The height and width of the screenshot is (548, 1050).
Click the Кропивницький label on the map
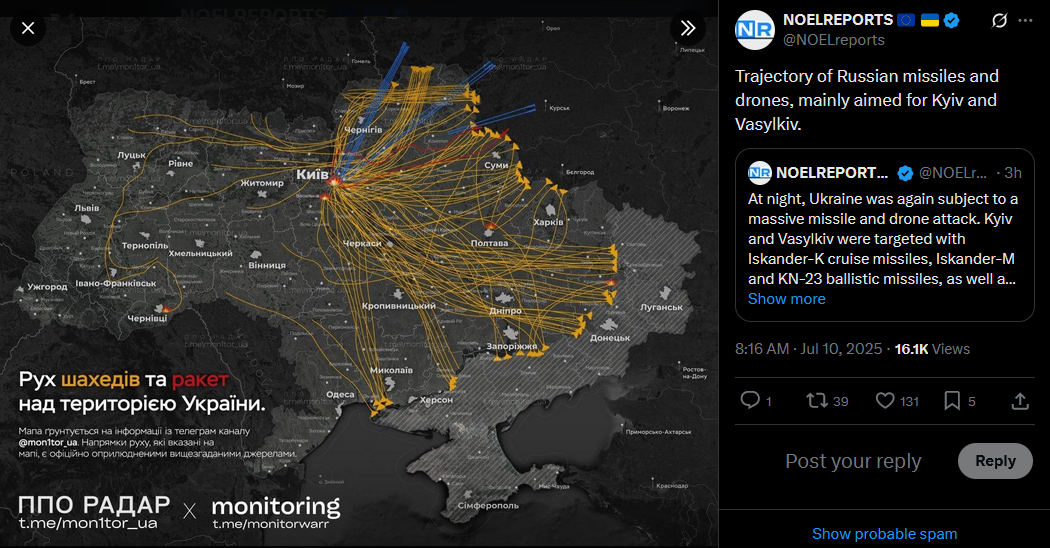(x=398, y=305)
